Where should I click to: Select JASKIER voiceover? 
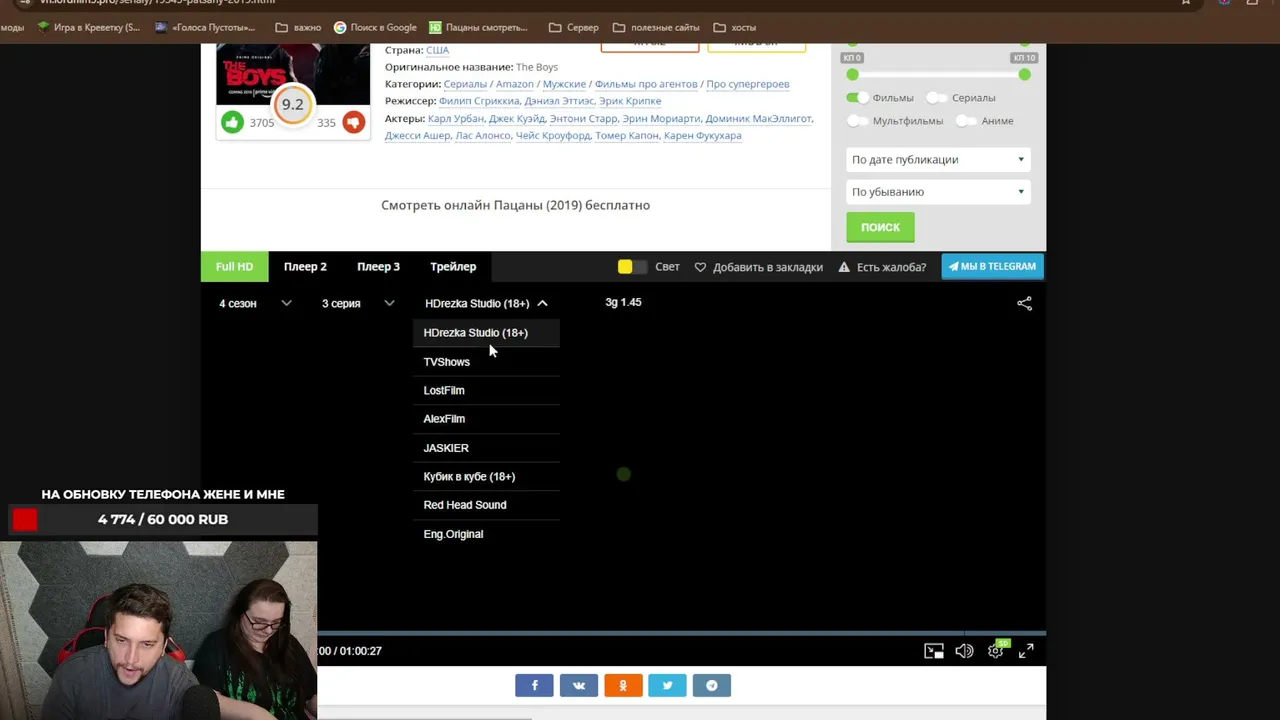(x=486, y=448)
